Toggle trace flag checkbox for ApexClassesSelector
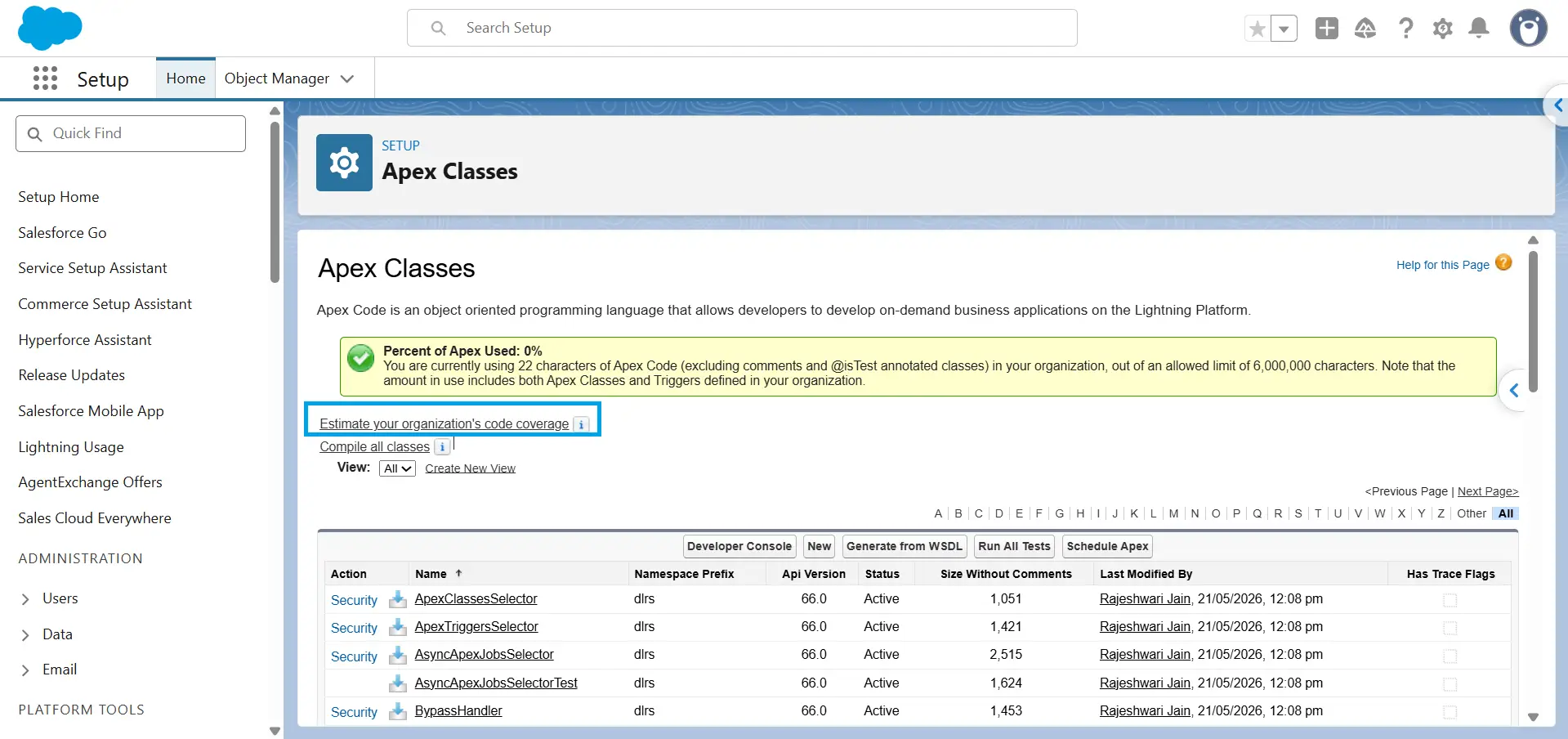 point(1450,600)
